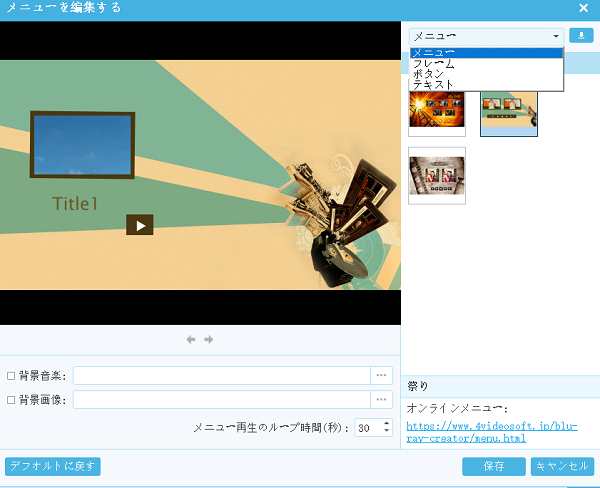Choose ボタン from the dropdown list
This screenshot has width=600, height=488.
430,74
